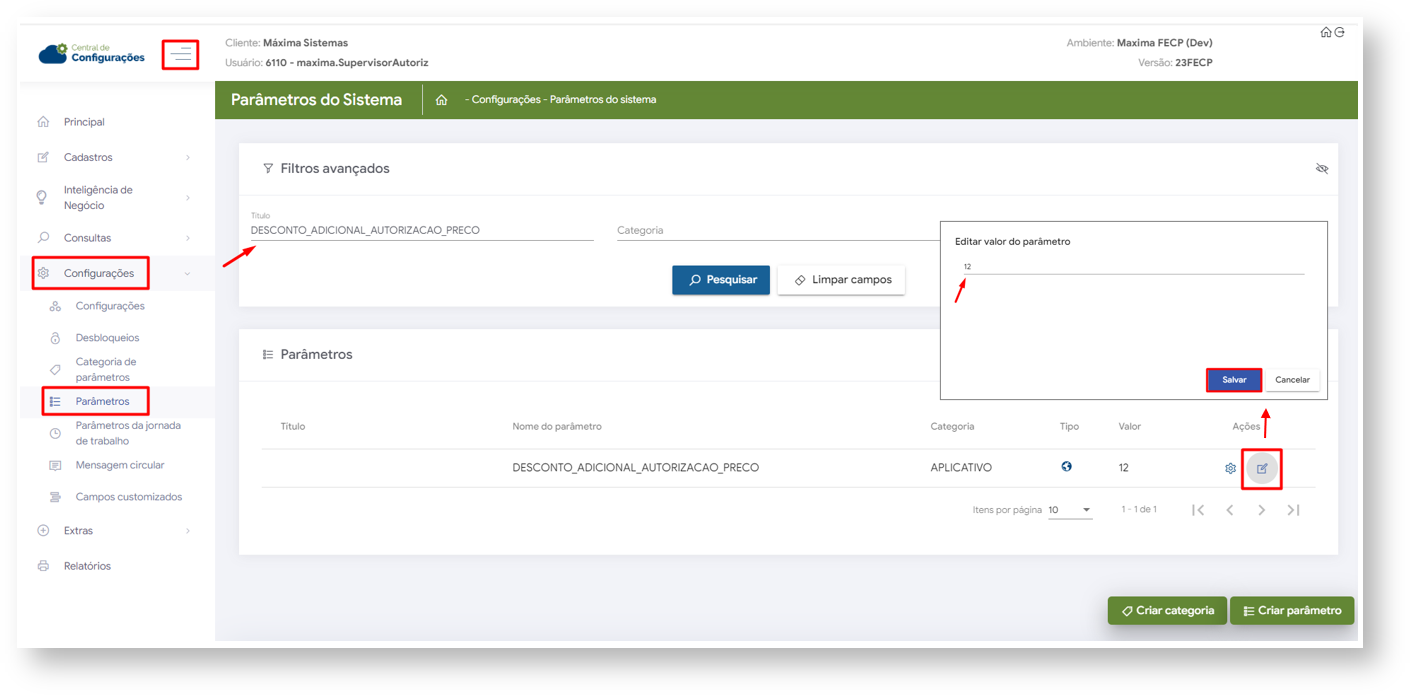Viewport: 1411px width, 696px height.
Task: Select Mensagem circular menu item
Action: 119,465
